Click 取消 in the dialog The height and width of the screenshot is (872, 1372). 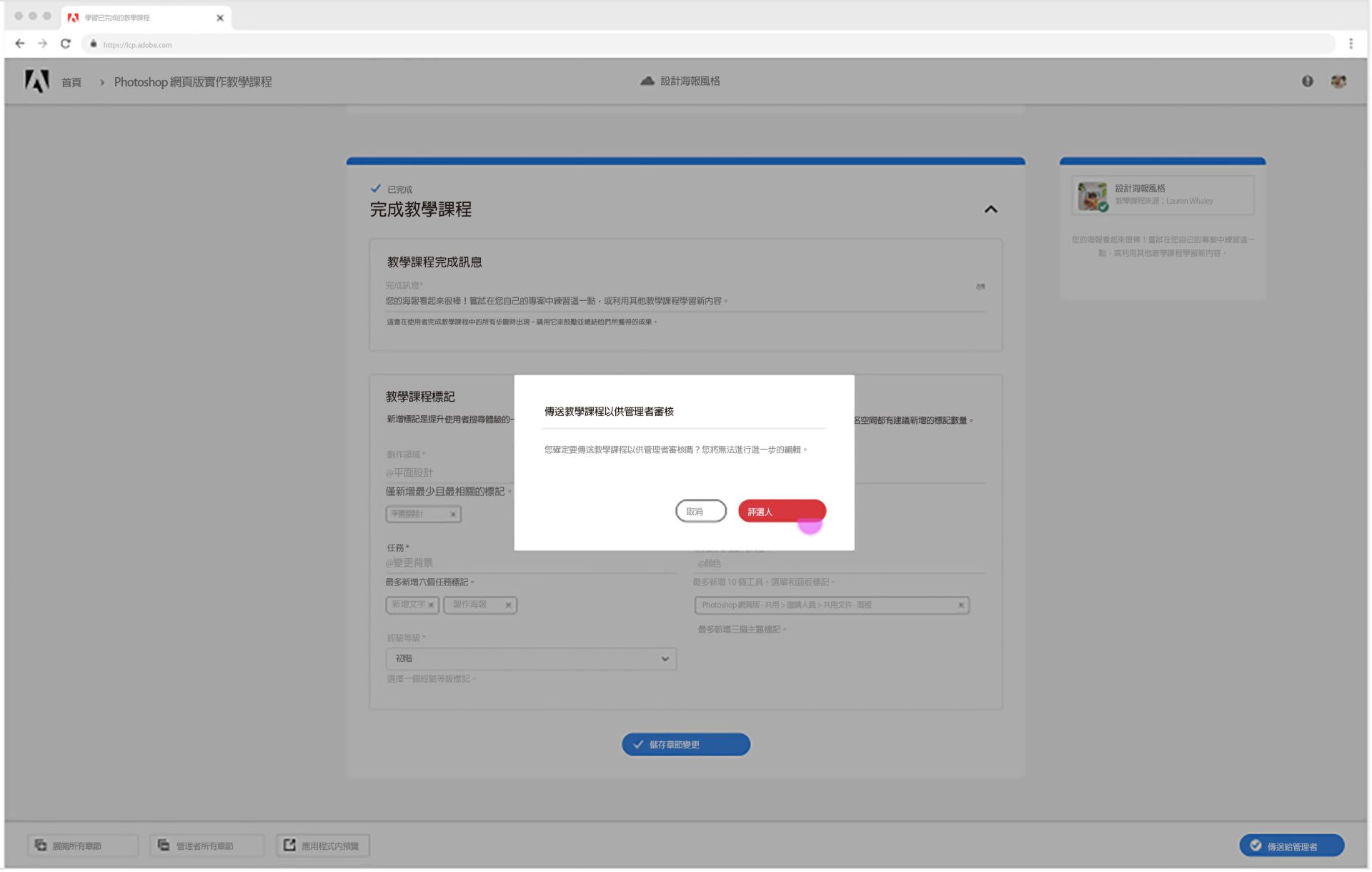click(x=700, y=512)
